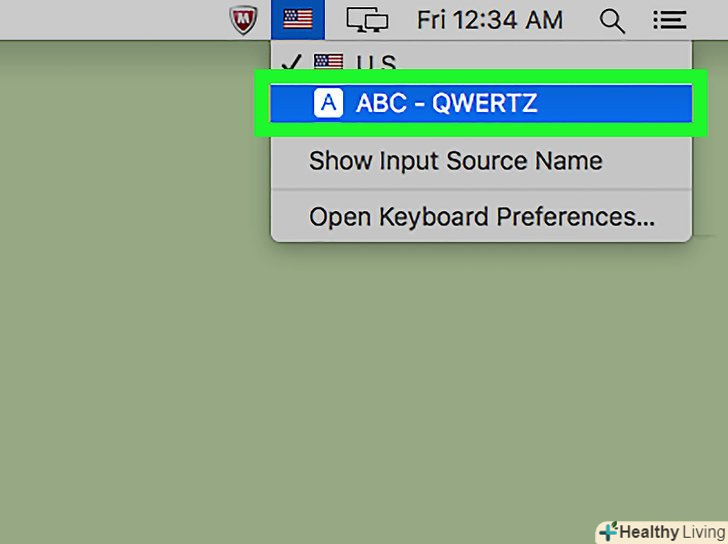Image resolution: width=728 pixels, height=544 pixels.
Task: Toggle Show Input Source Name
Action: coord(455,161)
